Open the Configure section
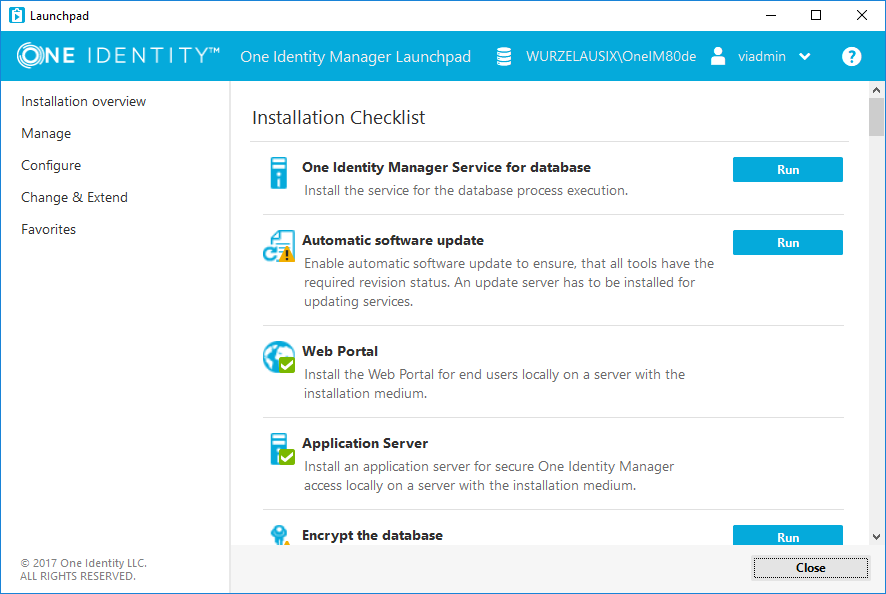 point(51,166)
